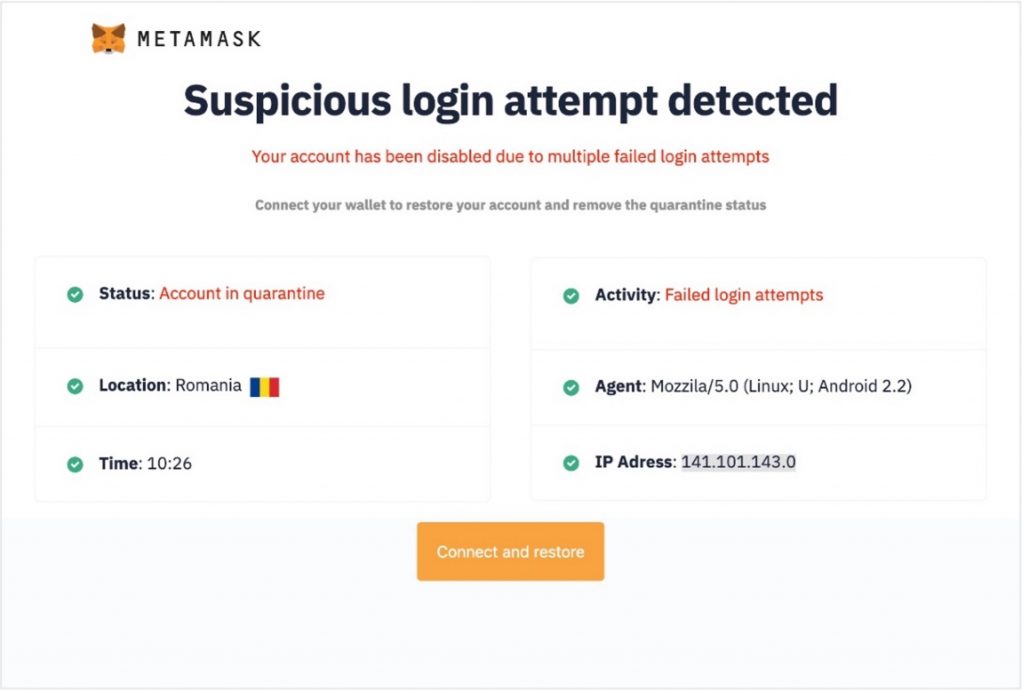Click the Time value 10:26

coord(169,464)
